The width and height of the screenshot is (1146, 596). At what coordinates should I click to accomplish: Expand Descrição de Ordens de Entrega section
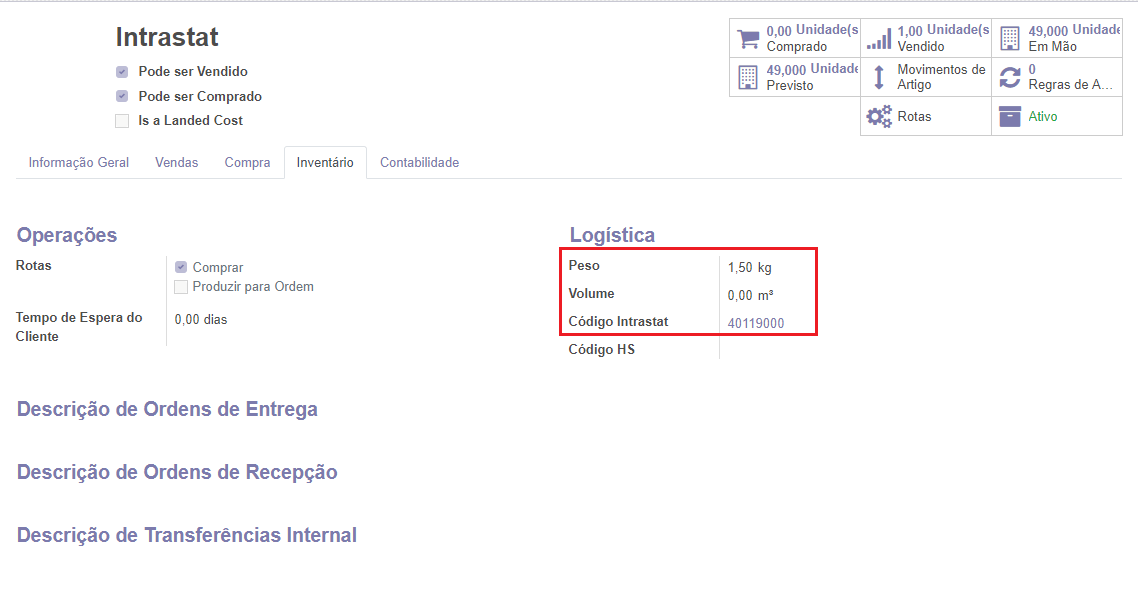(167, 409)
